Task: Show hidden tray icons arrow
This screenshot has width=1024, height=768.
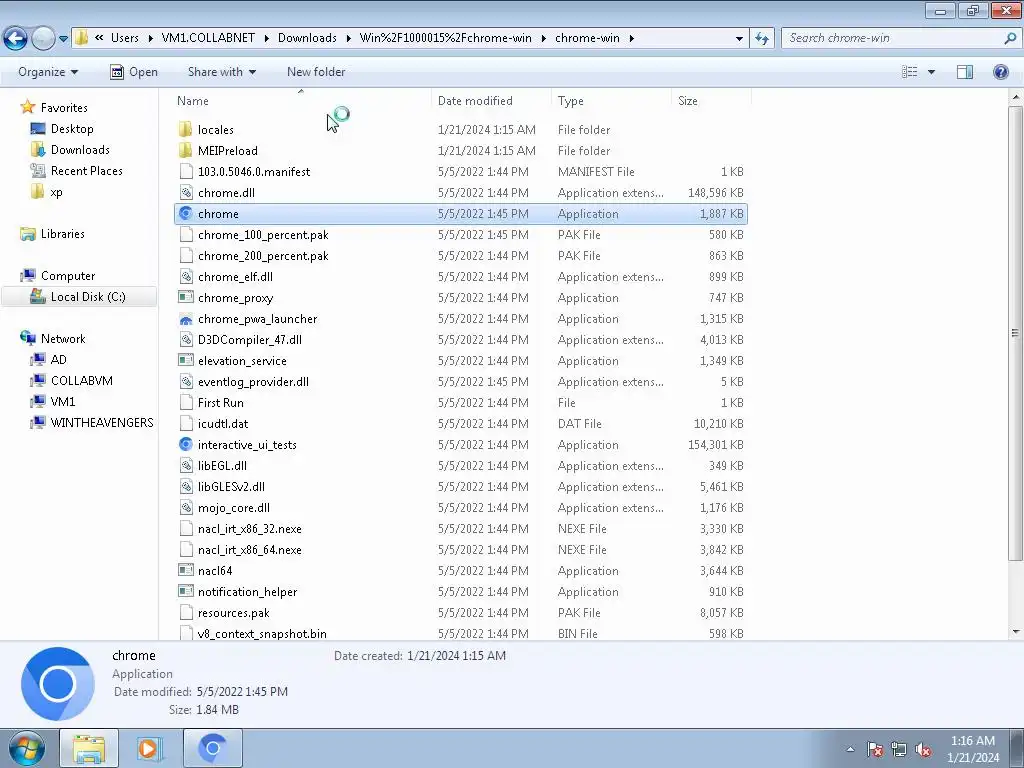Action: click(x=850, y=750)
